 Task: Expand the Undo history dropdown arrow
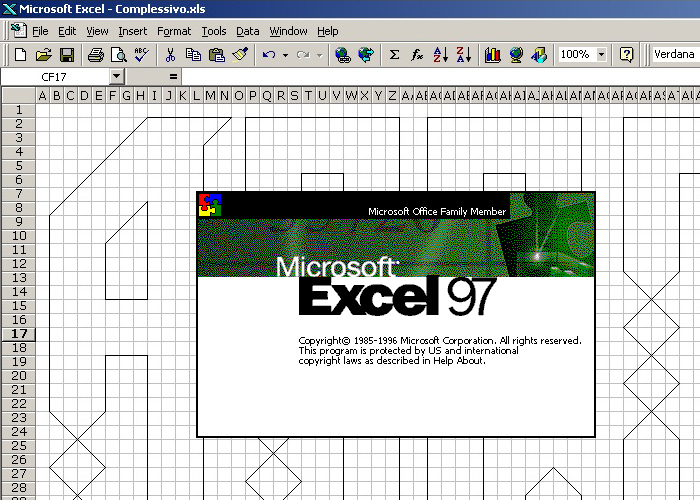click(x=285, y=55)
